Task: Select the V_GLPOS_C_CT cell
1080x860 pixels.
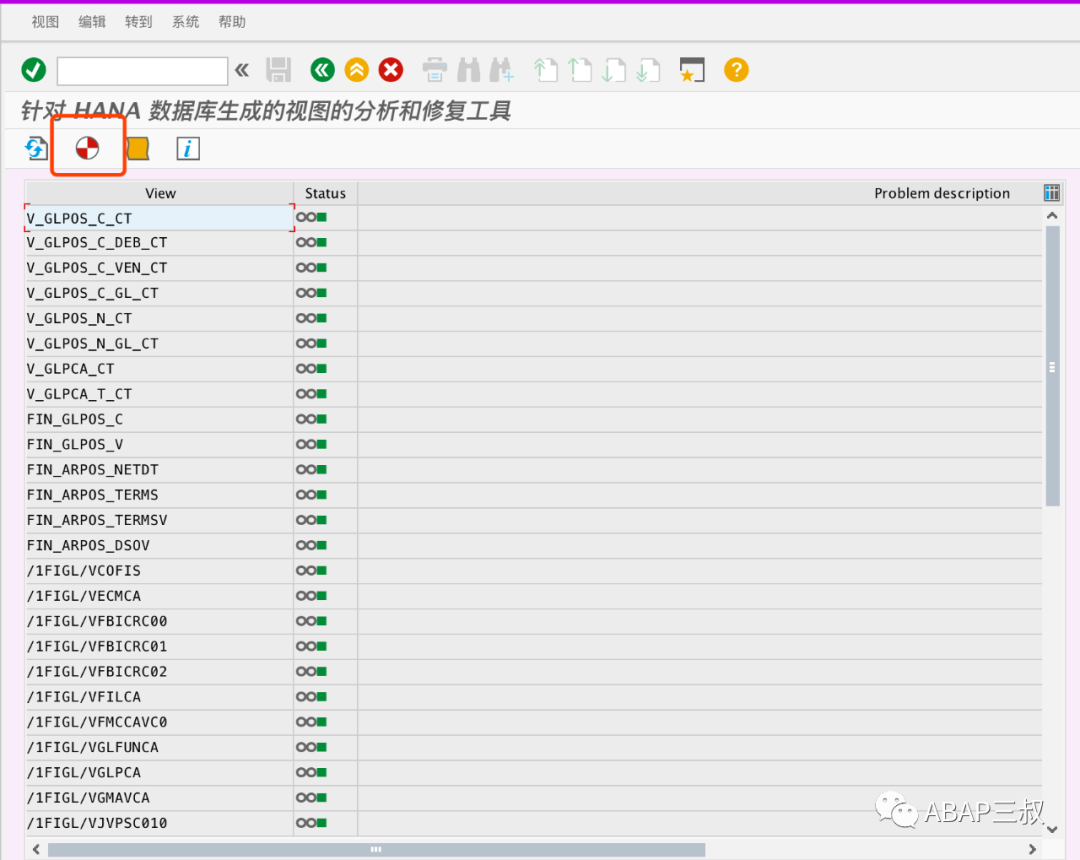Action: pyautogui.click(x=159, y=218)
